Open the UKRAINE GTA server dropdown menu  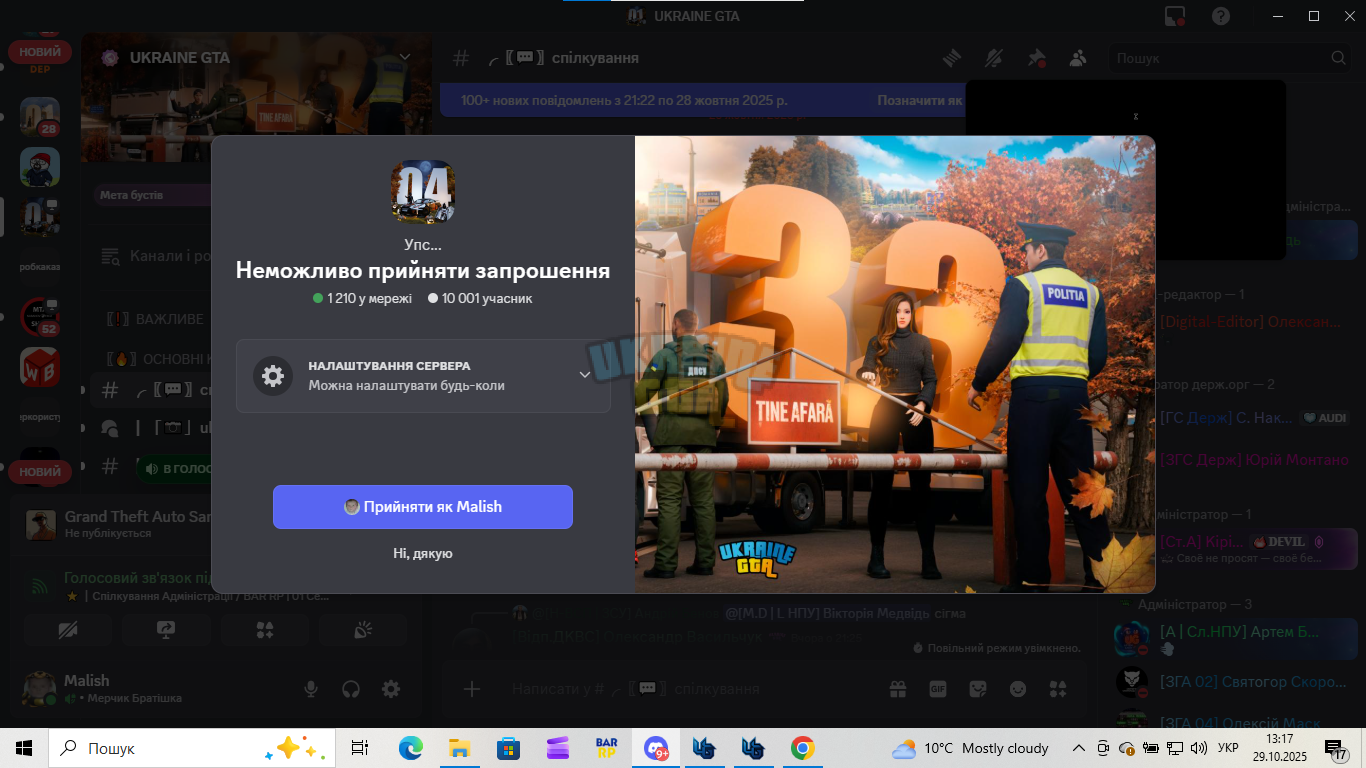(x=405, y=57)
